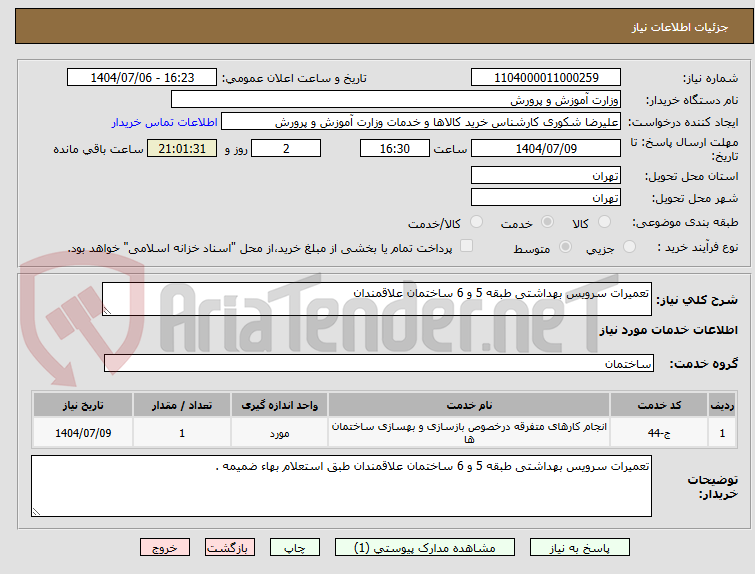Viewport: 755px width, 574px height.
Task: Select the کالا radio button
Action: (x=604, y=222)
